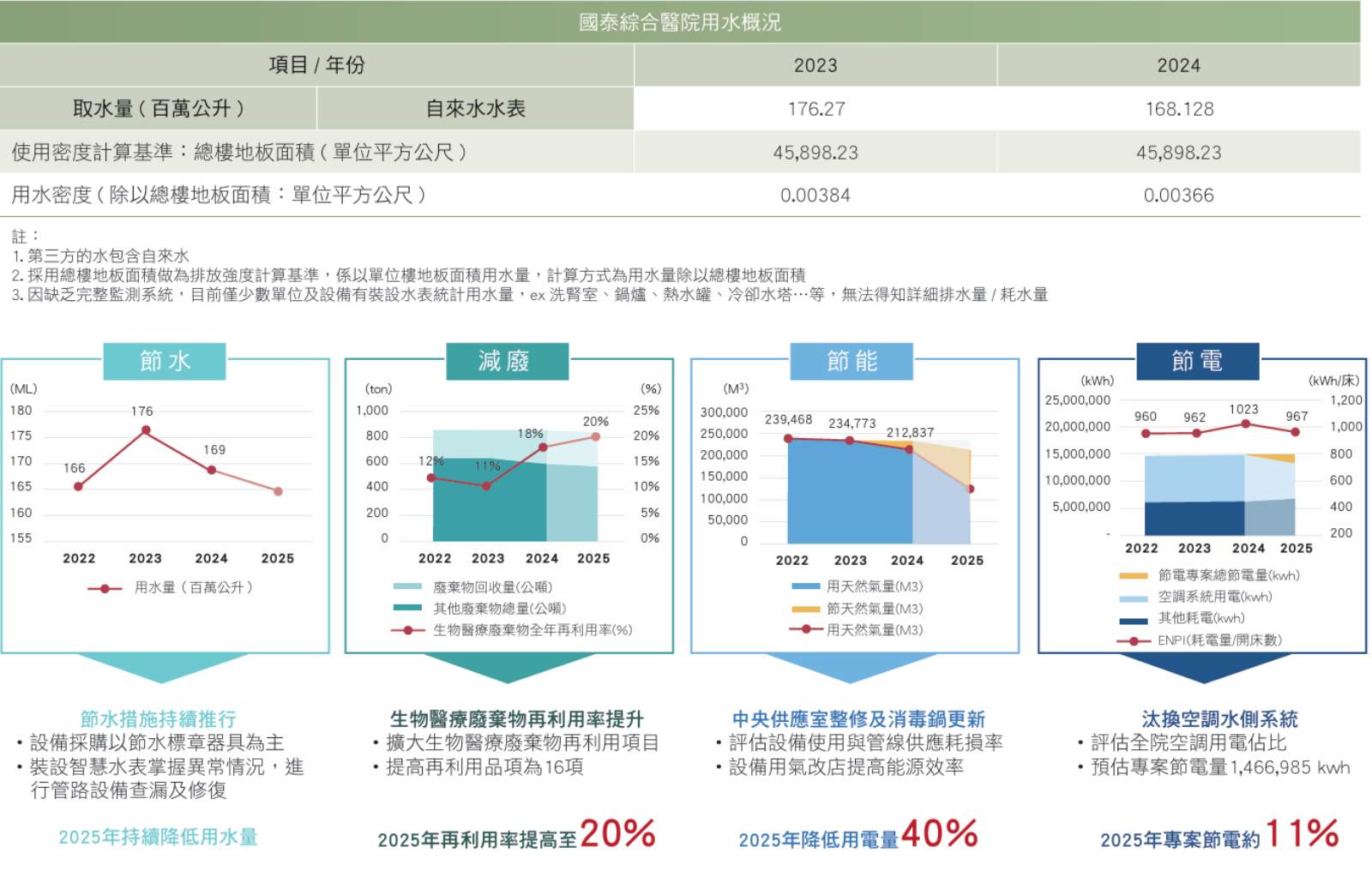Click the 176 data label in 節水 chart
Screen dimensions: 1372x871
(142, 411)
